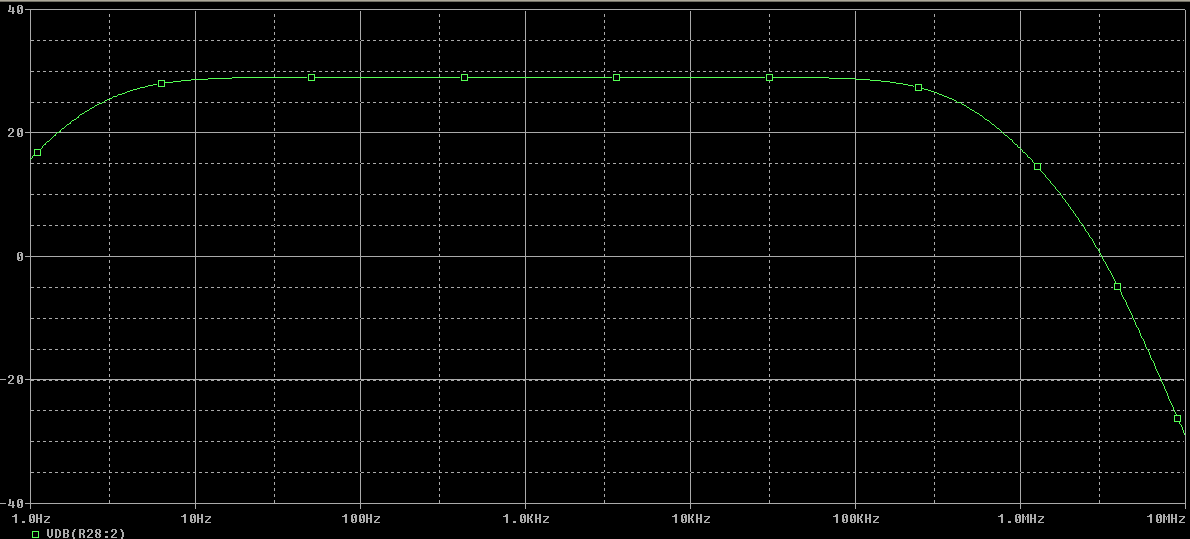Click trace marker between 10Hz and 100Hz
This screenshot has width=1190, height=539.
coord(312,77)
